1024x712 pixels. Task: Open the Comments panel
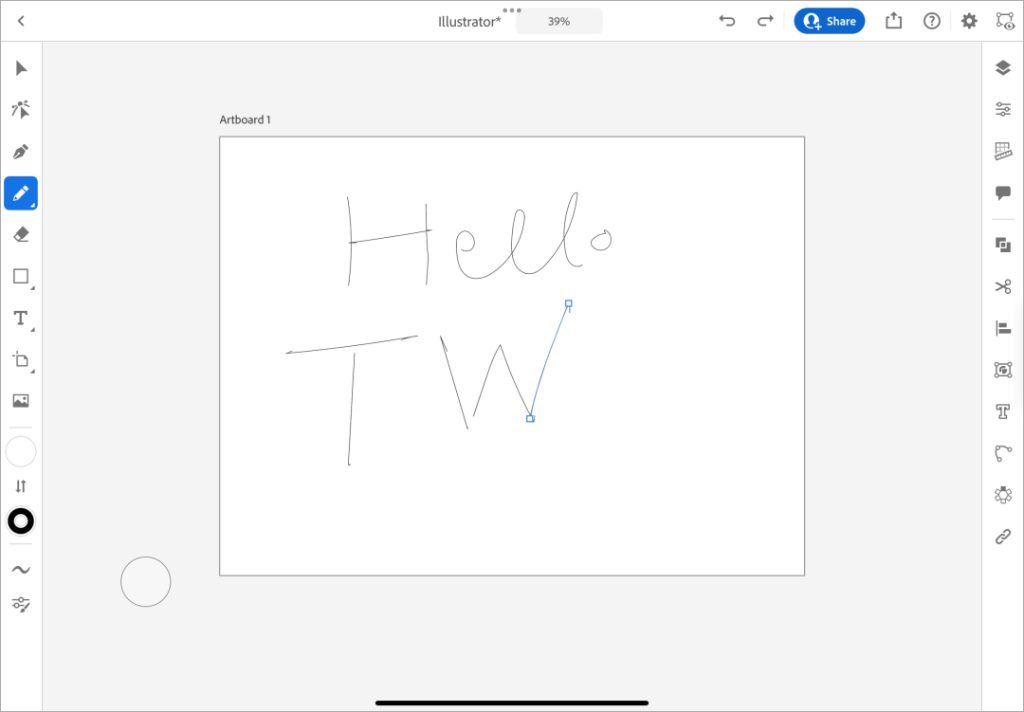(x=1003, y=193)
